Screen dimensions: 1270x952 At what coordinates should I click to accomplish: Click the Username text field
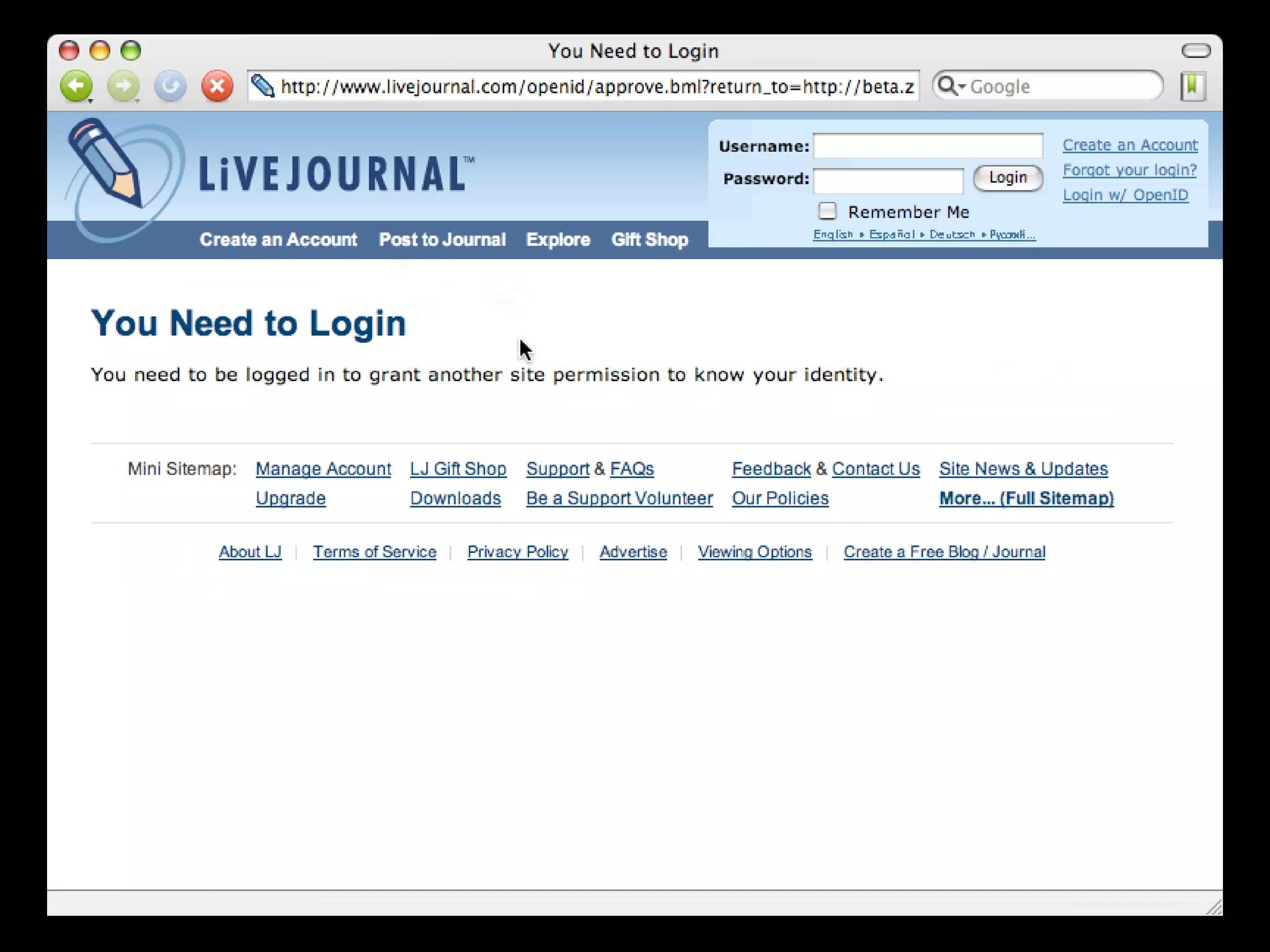tap(928, 146)
